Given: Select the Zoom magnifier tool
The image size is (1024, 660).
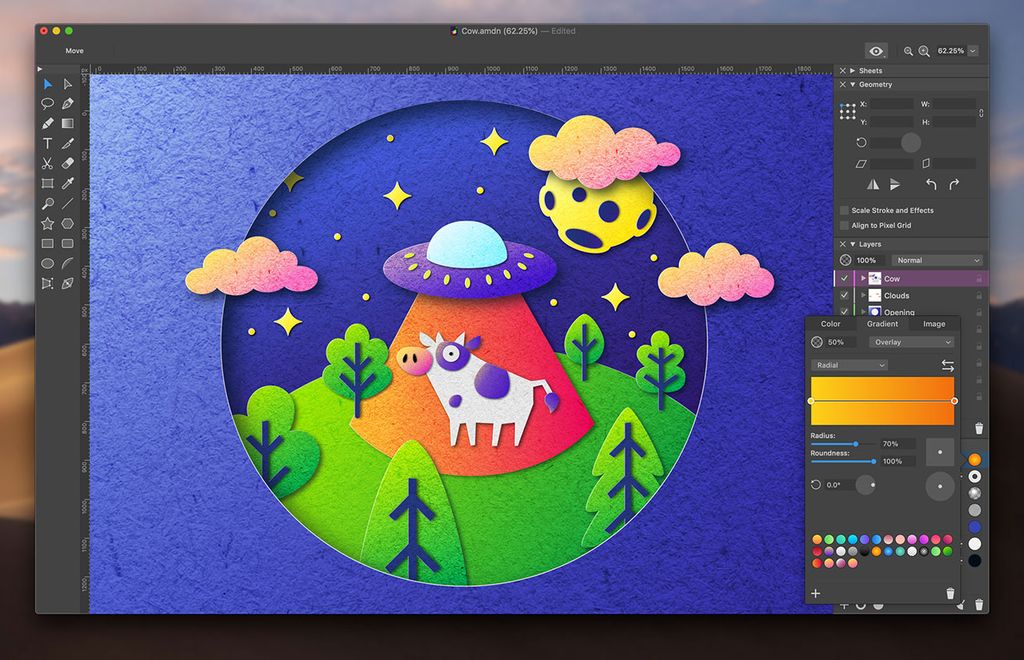Looking at the screenshot, I should [x=47, y=204].
